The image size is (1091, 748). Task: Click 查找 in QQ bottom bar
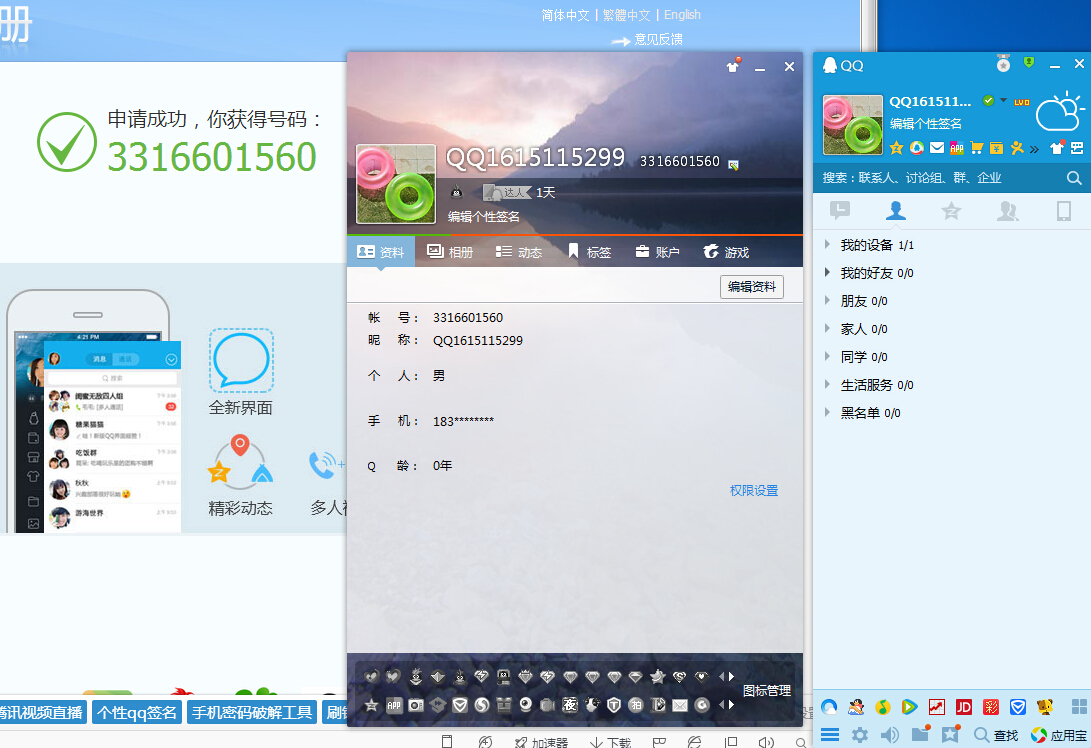(996, 735)
